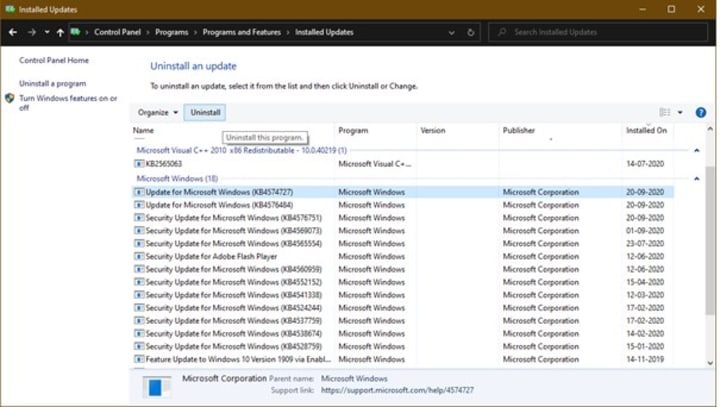Change view using the view icon
The width and height of the screenshot is (720, 407).
tap(664, 113)
